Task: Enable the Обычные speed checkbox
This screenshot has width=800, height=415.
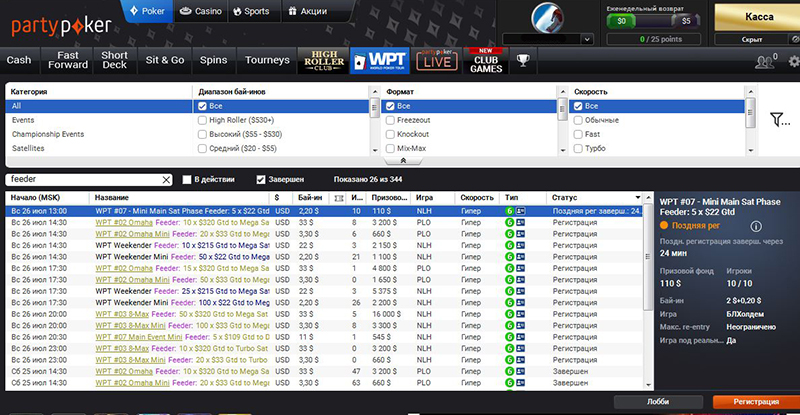Action: (578, 120)
